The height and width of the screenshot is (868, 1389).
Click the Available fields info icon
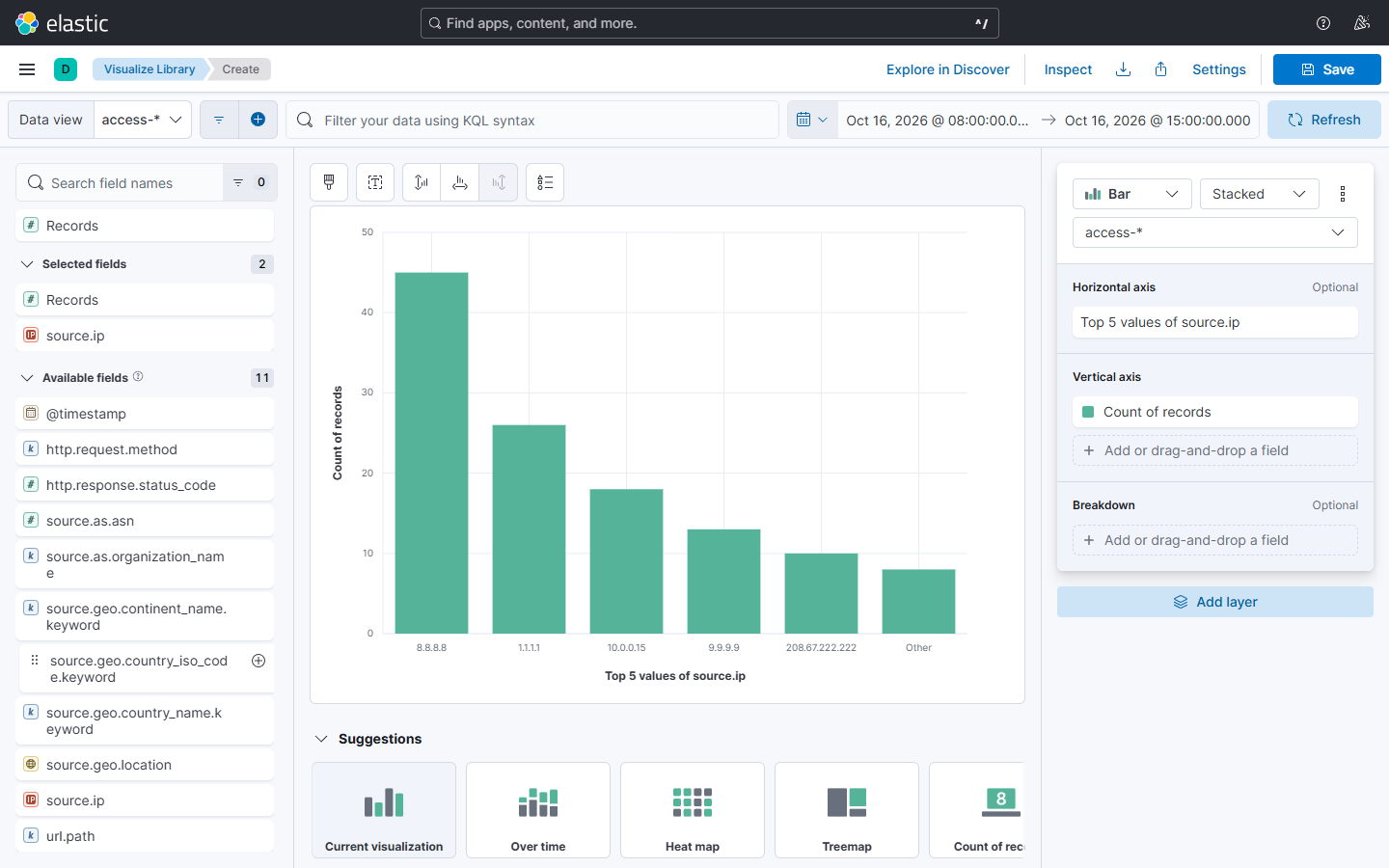(x=138, y=376)
